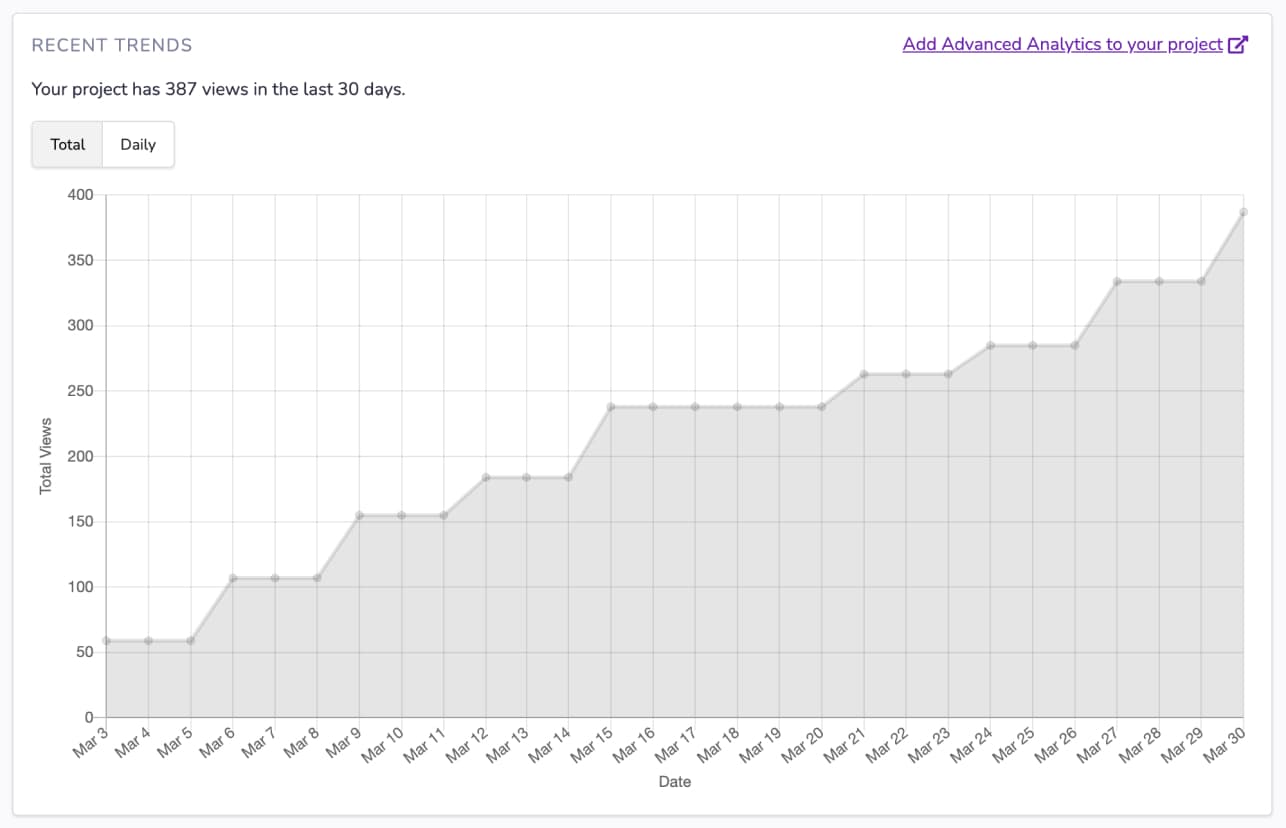
Task: Click the Date axis label
Action: 674,781
